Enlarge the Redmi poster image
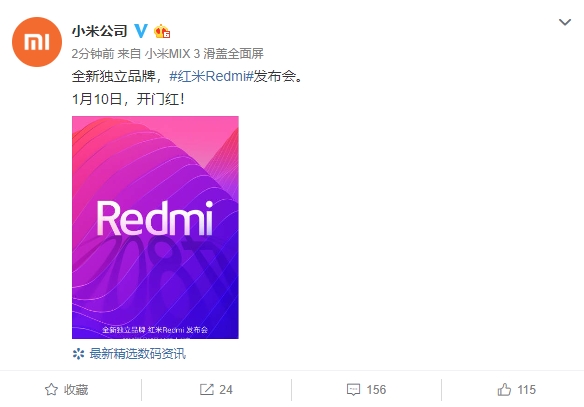Screen dimensions: 584x407 (155, 227)
